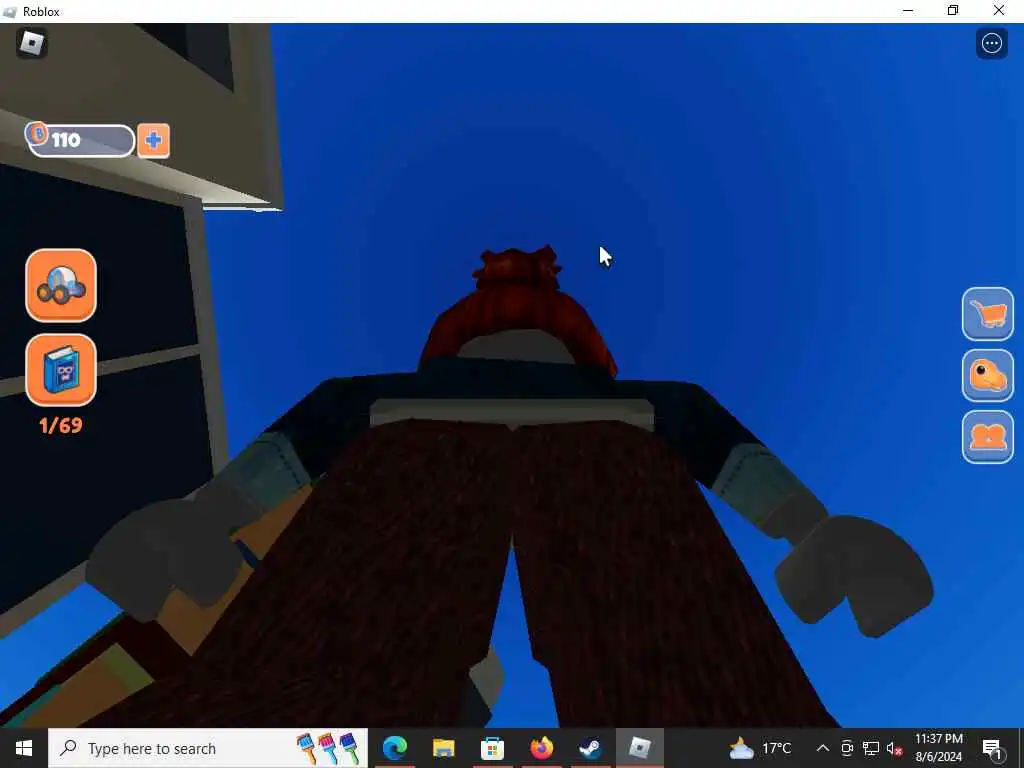Launch Firefox from taskbar
Image resolution: width=1024 pixels, height=768 pixels.
coord(541,748)
